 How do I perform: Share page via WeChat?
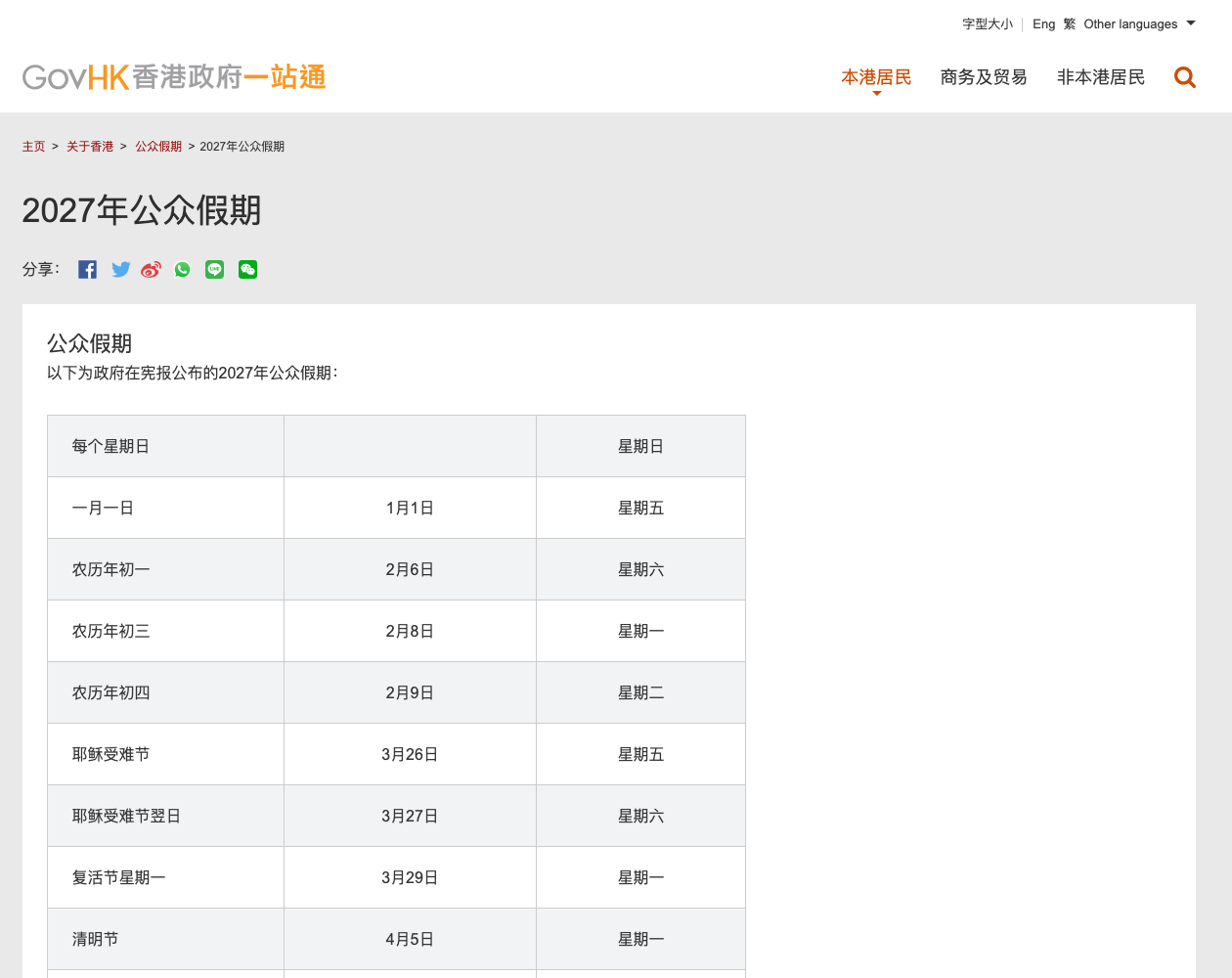(x=248, y=270)
